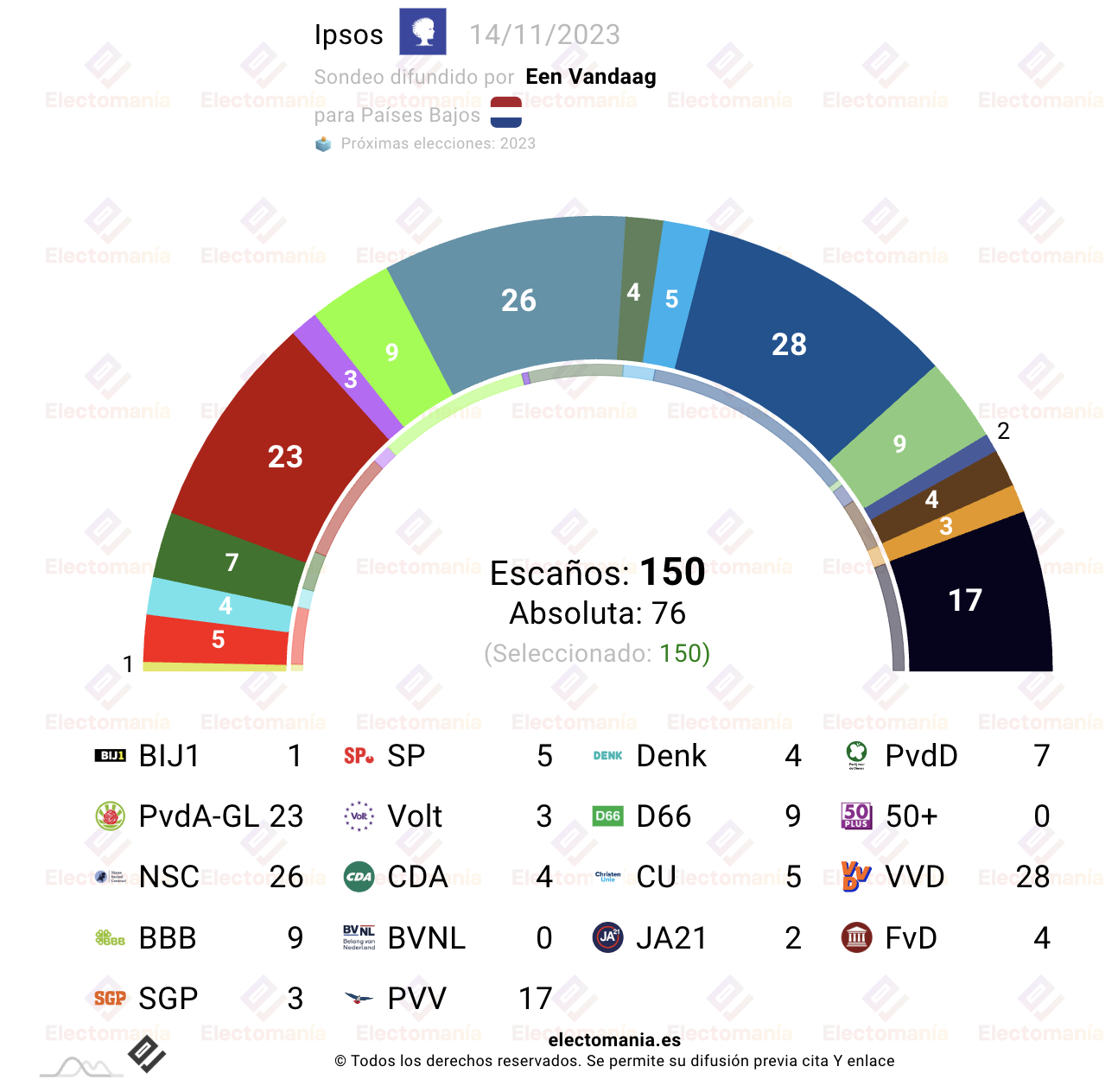The height and width of the screenshot is (1092, 1118).
Task: Toggle the VVD 28-seat segment
Action: (790, 344)
